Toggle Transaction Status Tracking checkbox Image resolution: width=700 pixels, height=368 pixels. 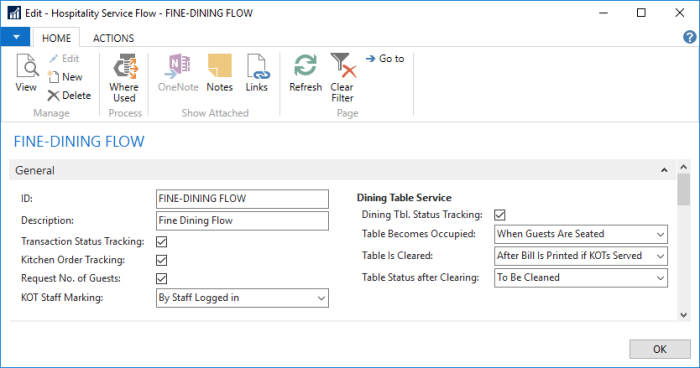(x=162, y=242)
